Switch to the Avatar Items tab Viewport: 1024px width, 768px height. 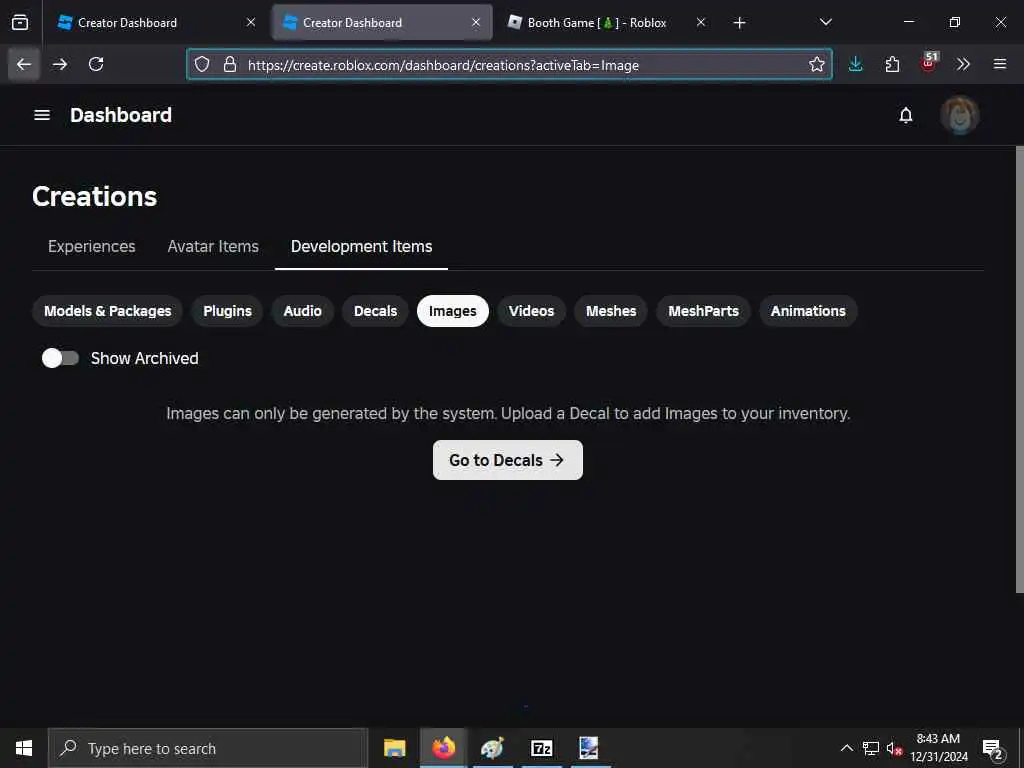tap(213, 246)
